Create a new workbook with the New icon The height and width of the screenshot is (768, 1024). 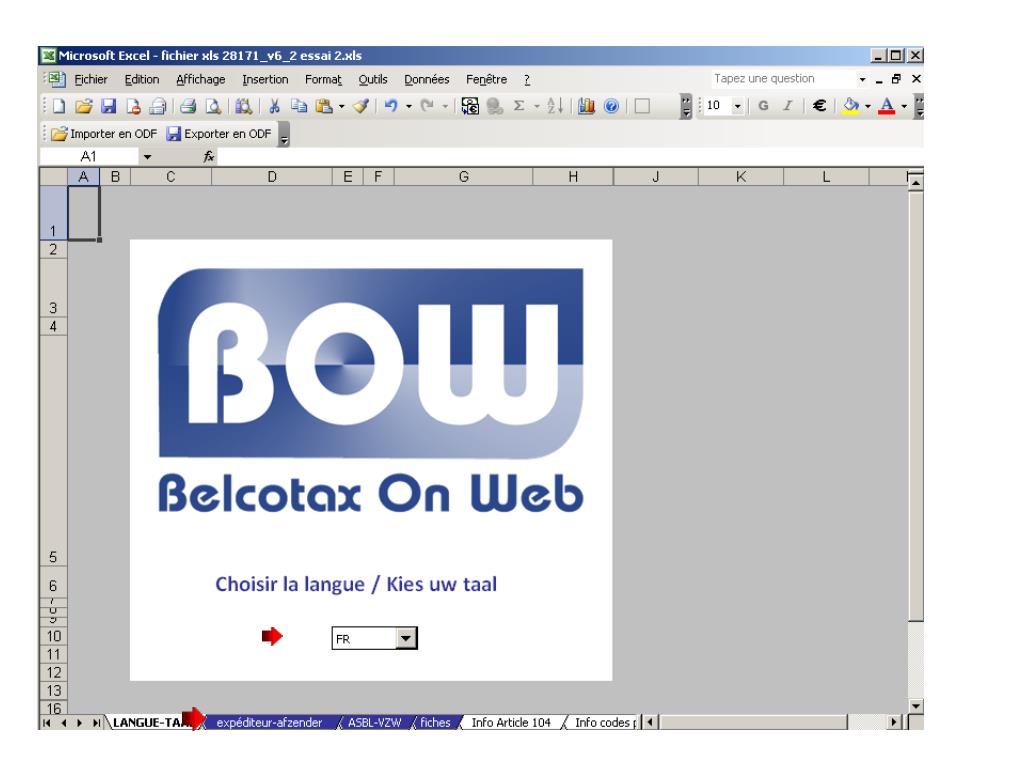59,106
